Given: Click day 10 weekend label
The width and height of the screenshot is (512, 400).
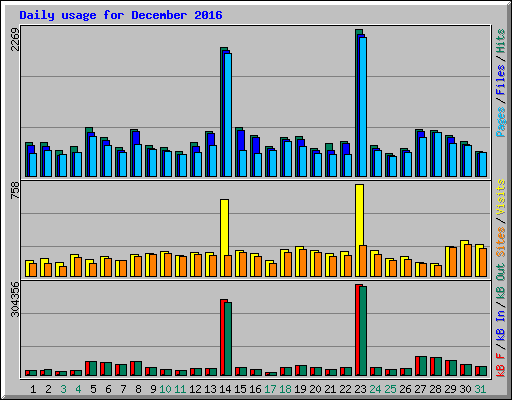Looking at the screenshot, I should [x=165, y=389].
